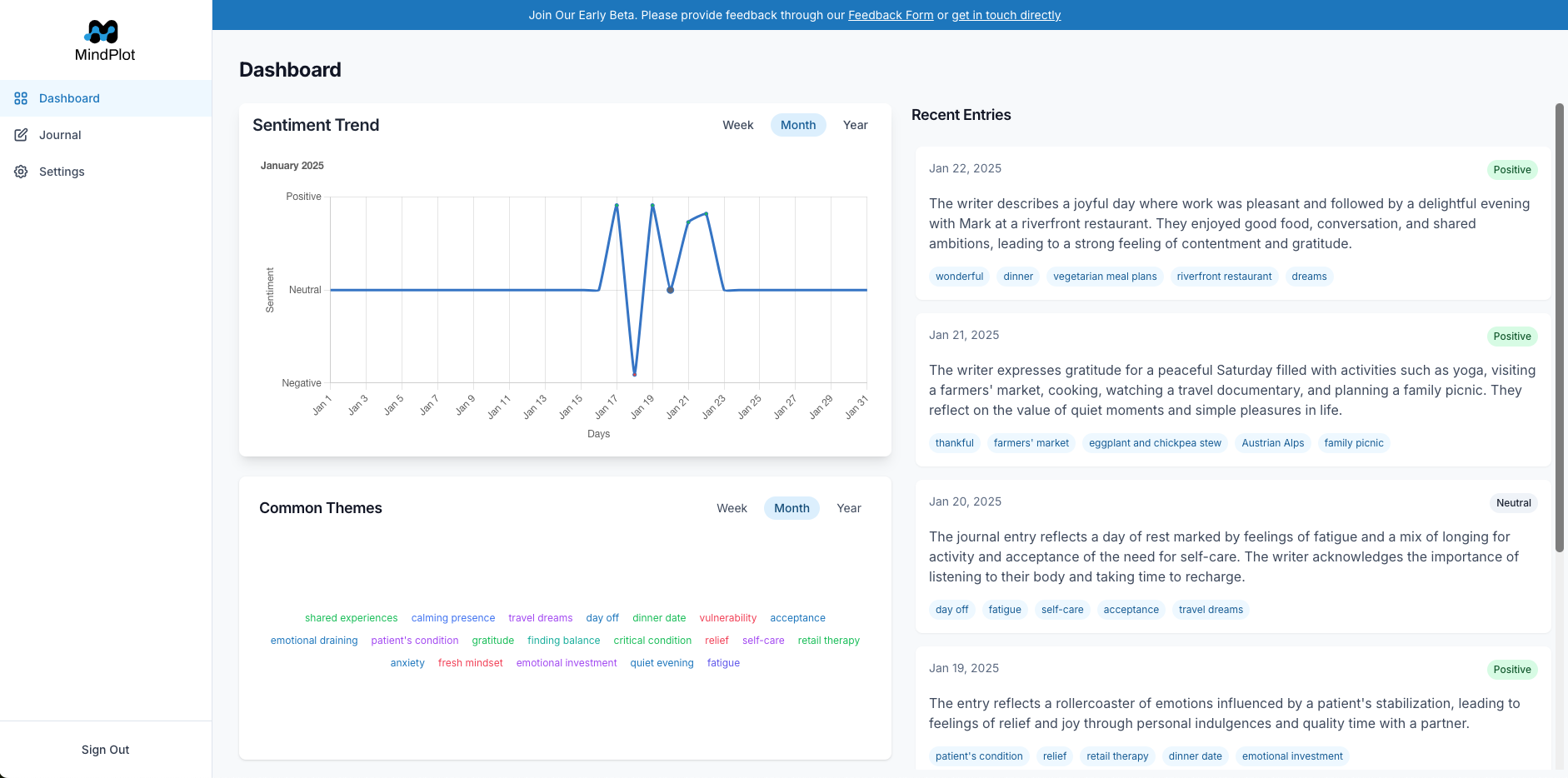Click the 'quiet evening' theme
The image size is (1568, 778).
click(x=662, y=663)
